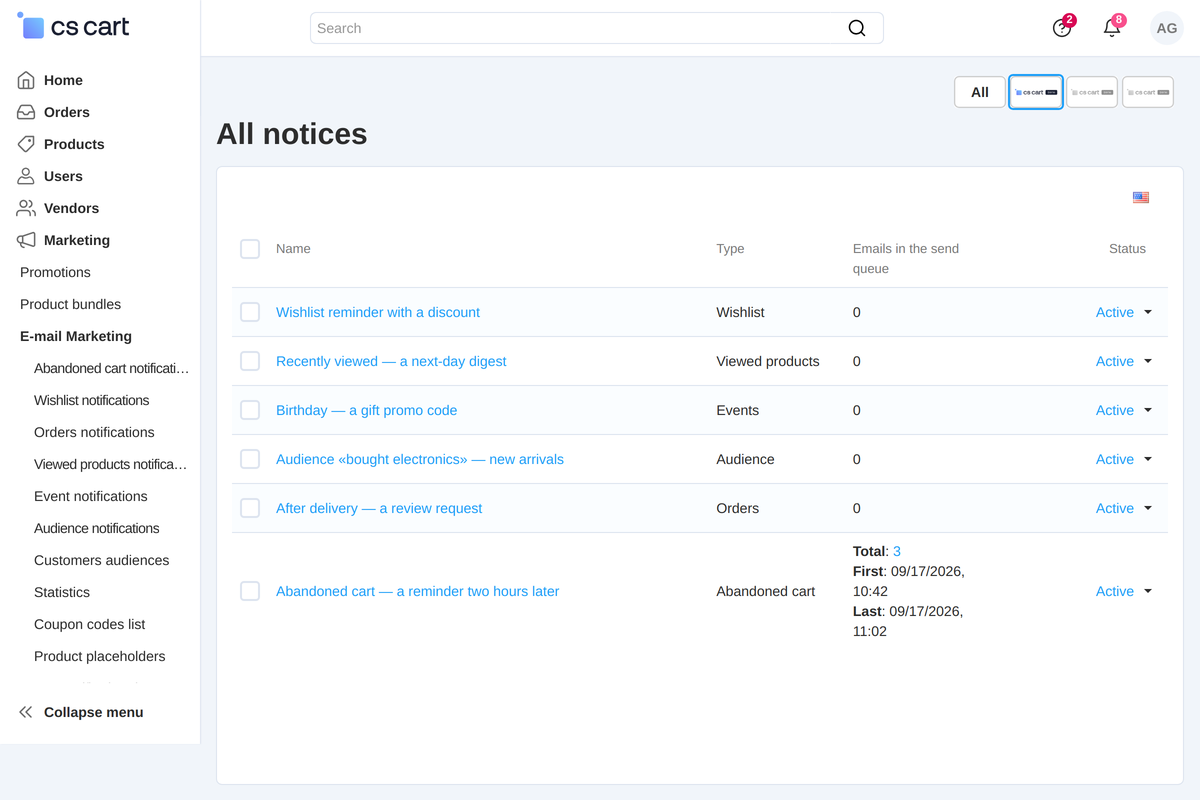Viewport: 1200px width, 800px height.
Task: Open Wishlist notifications submenu item
Action: click(91, 400)
